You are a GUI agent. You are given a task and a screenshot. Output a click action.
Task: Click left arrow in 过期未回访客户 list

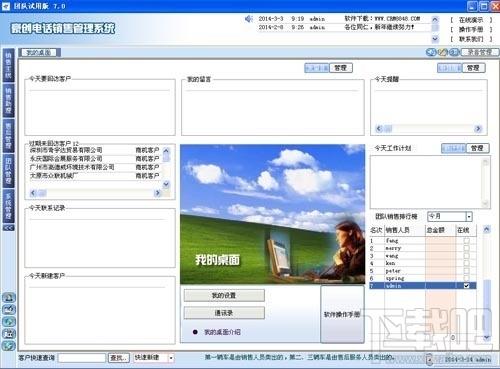coord(33,193)
